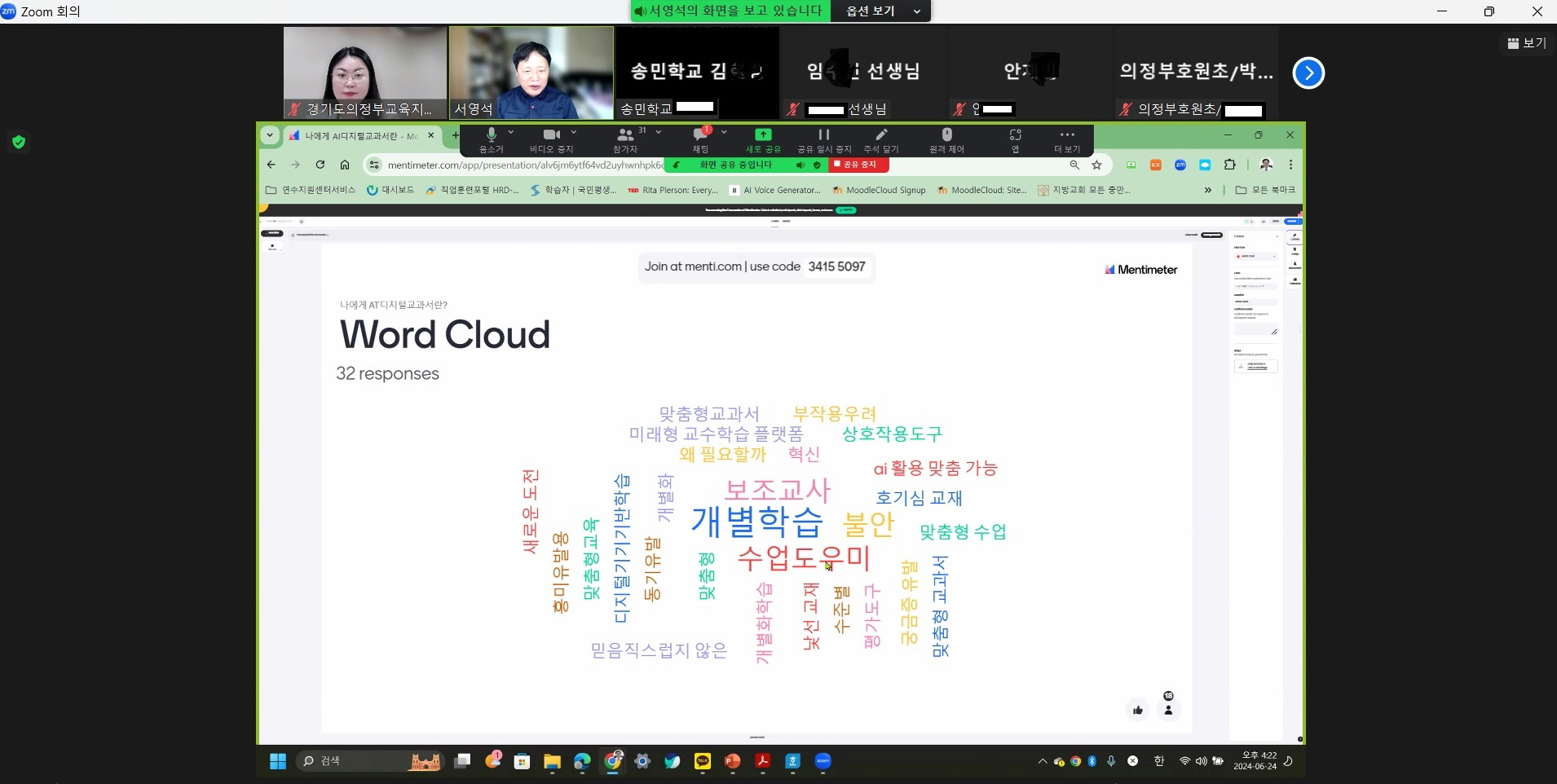Show next participants with blue arrow
Image resolution: width=1557 pixels, height=784 pixels.
pyautogui.click(x=1308, y=73)
